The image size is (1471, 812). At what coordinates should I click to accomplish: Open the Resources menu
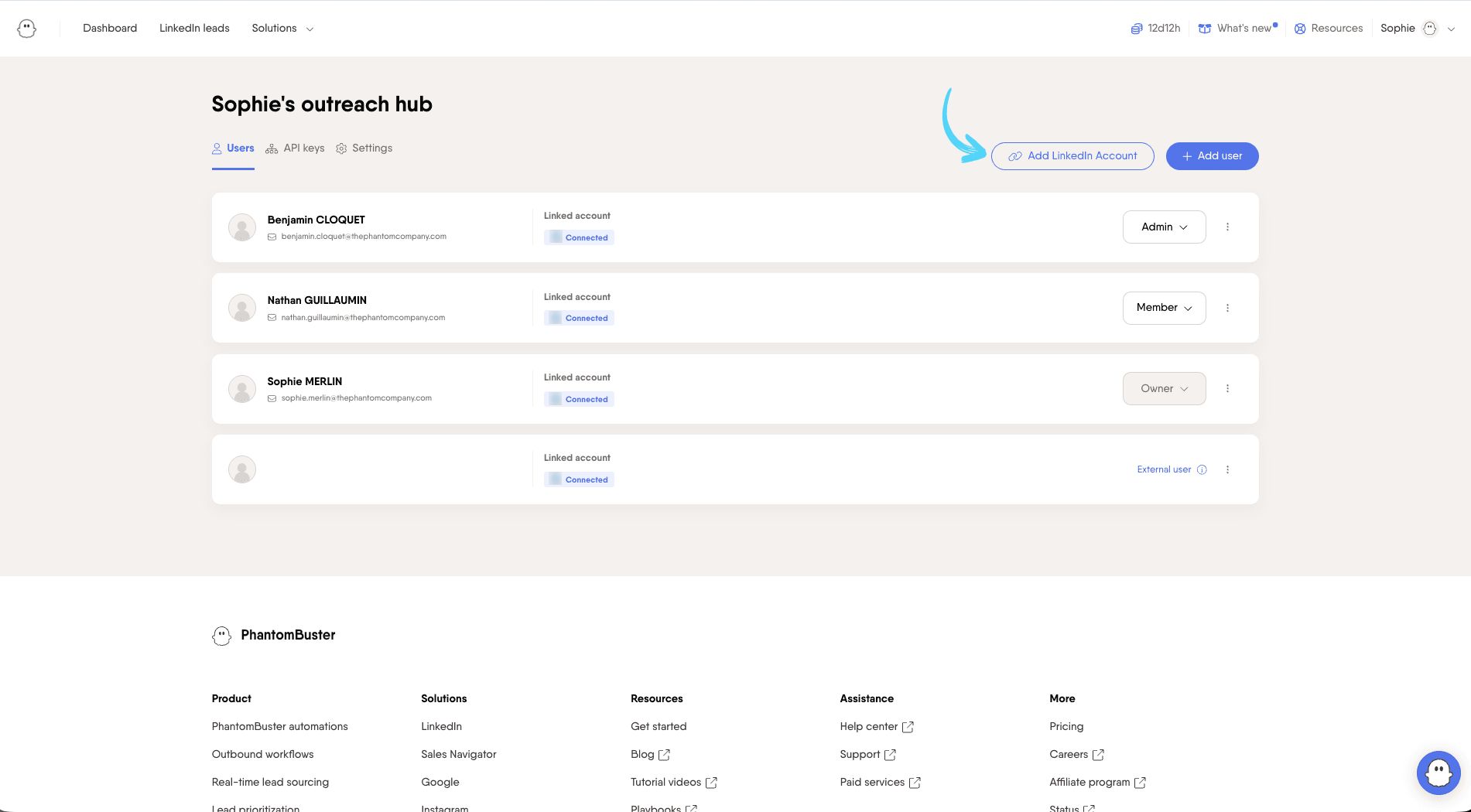(1329, 28)
